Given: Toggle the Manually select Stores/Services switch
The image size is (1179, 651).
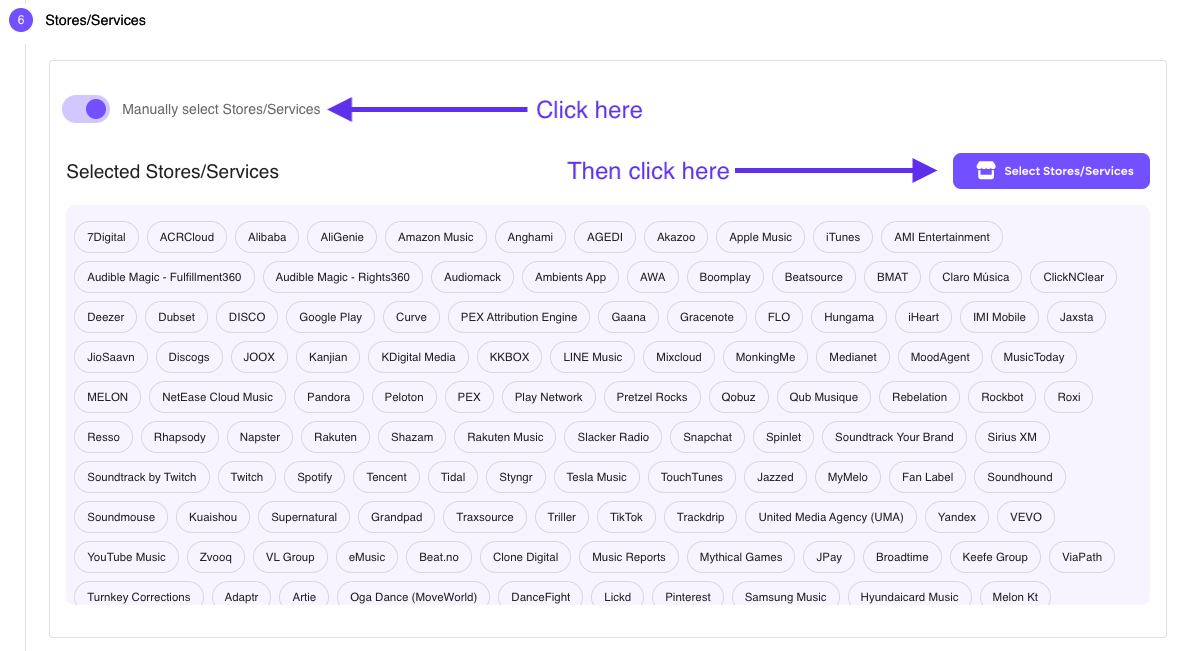Looking at the screenshot, I should tap(86, 109).
